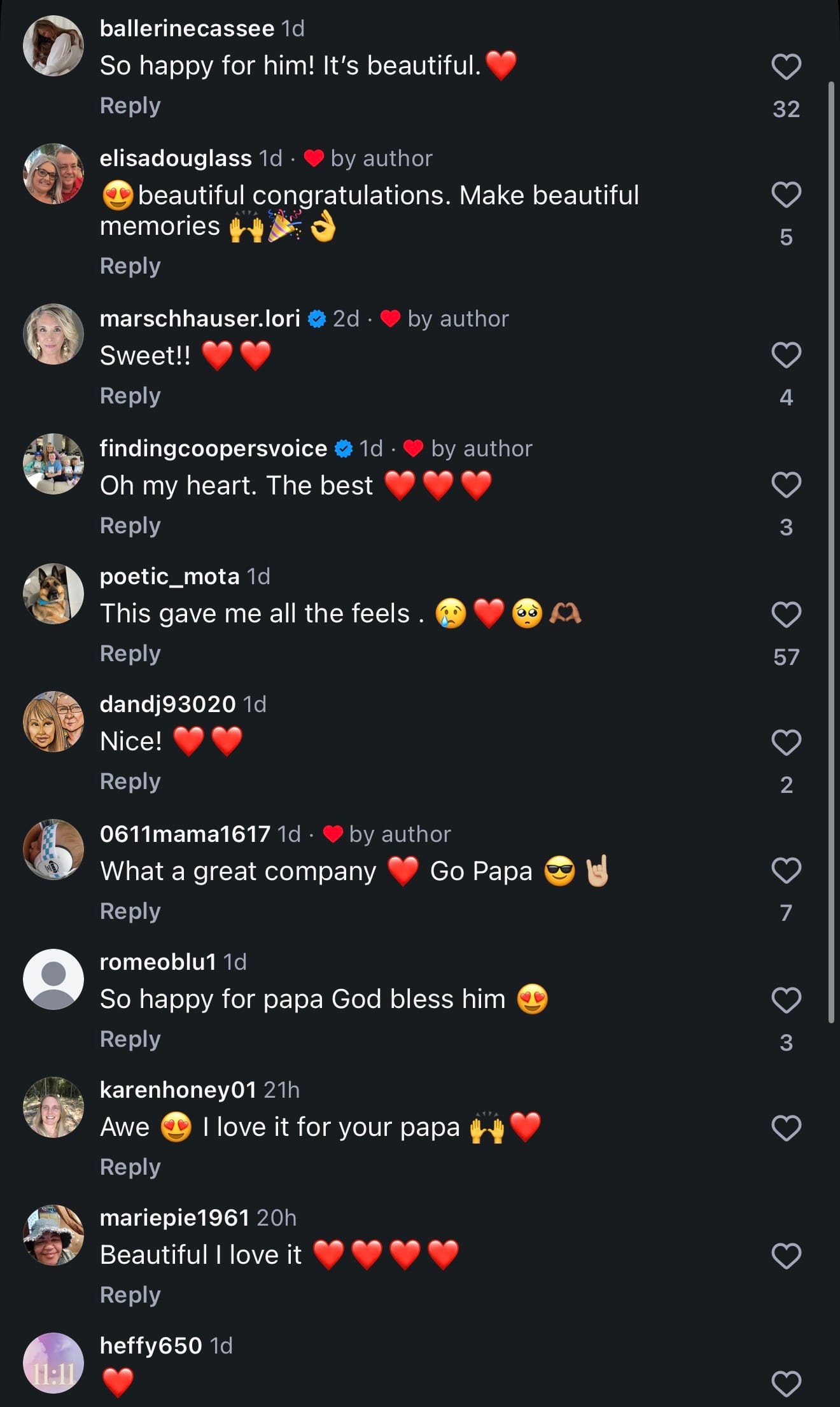The height and width of the screenshot is (1407, 840).
Task: Tap the heart next to dandj93020's comment
Action: 786,743
